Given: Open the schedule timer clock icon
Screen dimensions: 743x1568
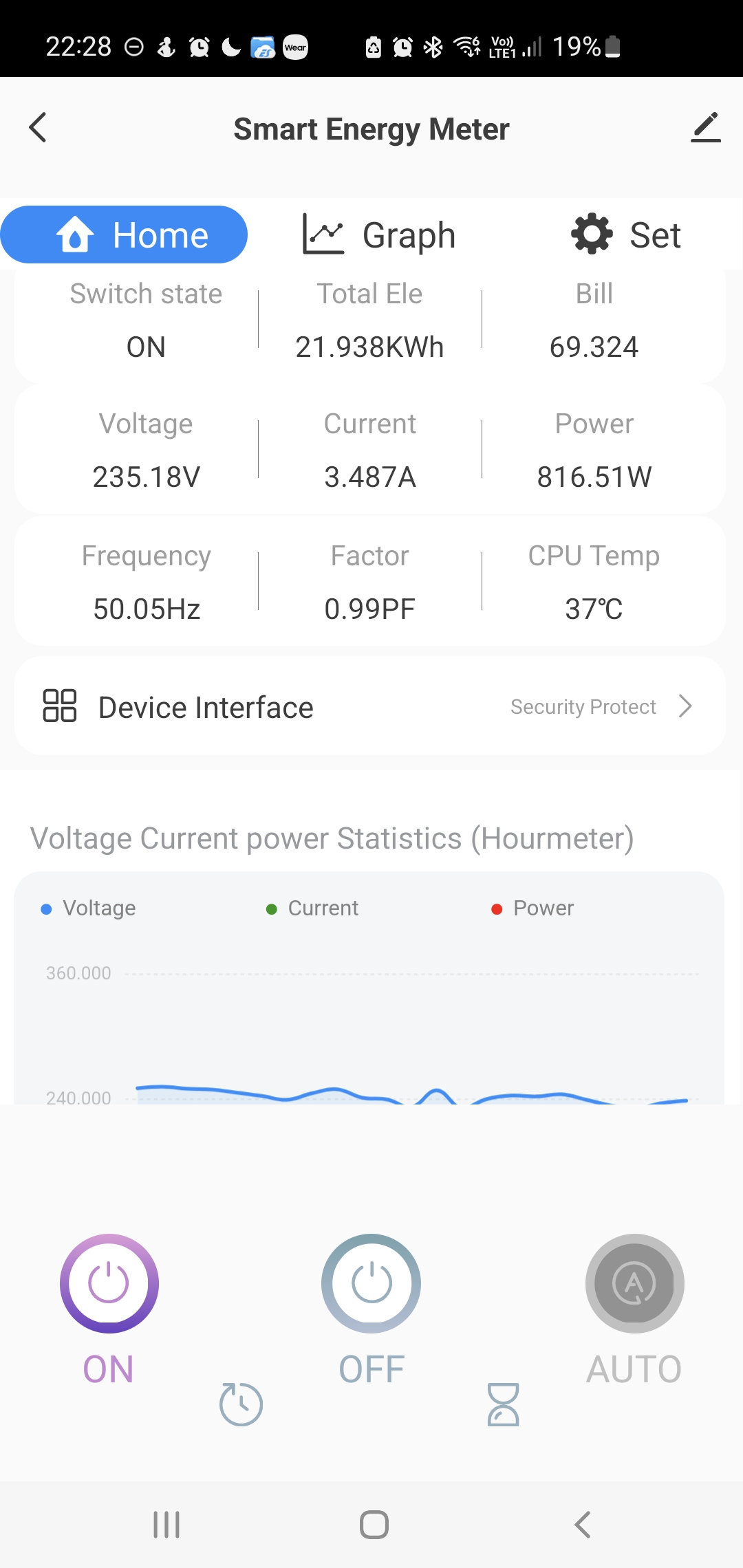Looking at the screenshot, I should point(241,1404).
